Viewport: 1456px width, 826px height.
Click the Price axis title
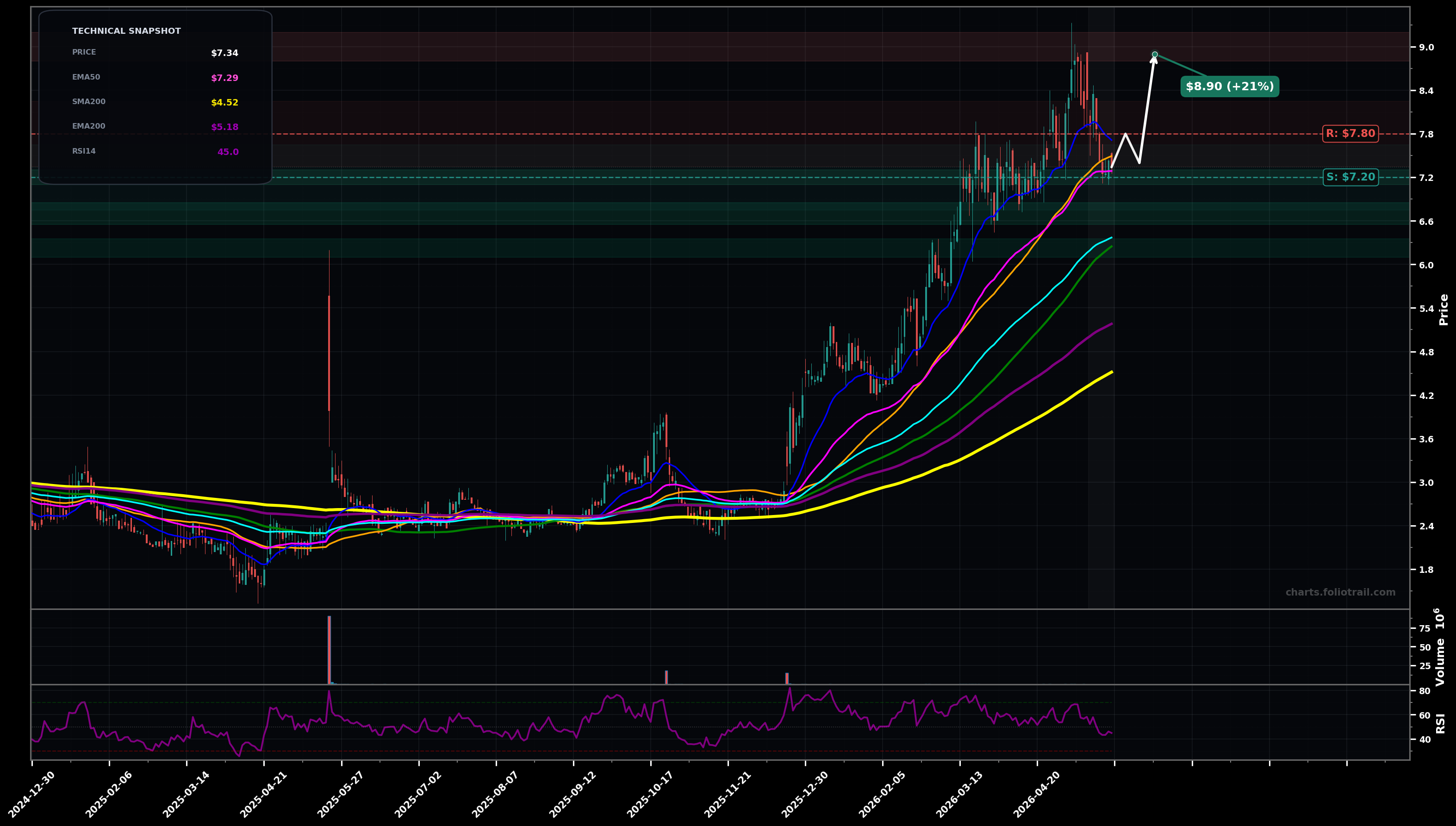click(1444, 309)
